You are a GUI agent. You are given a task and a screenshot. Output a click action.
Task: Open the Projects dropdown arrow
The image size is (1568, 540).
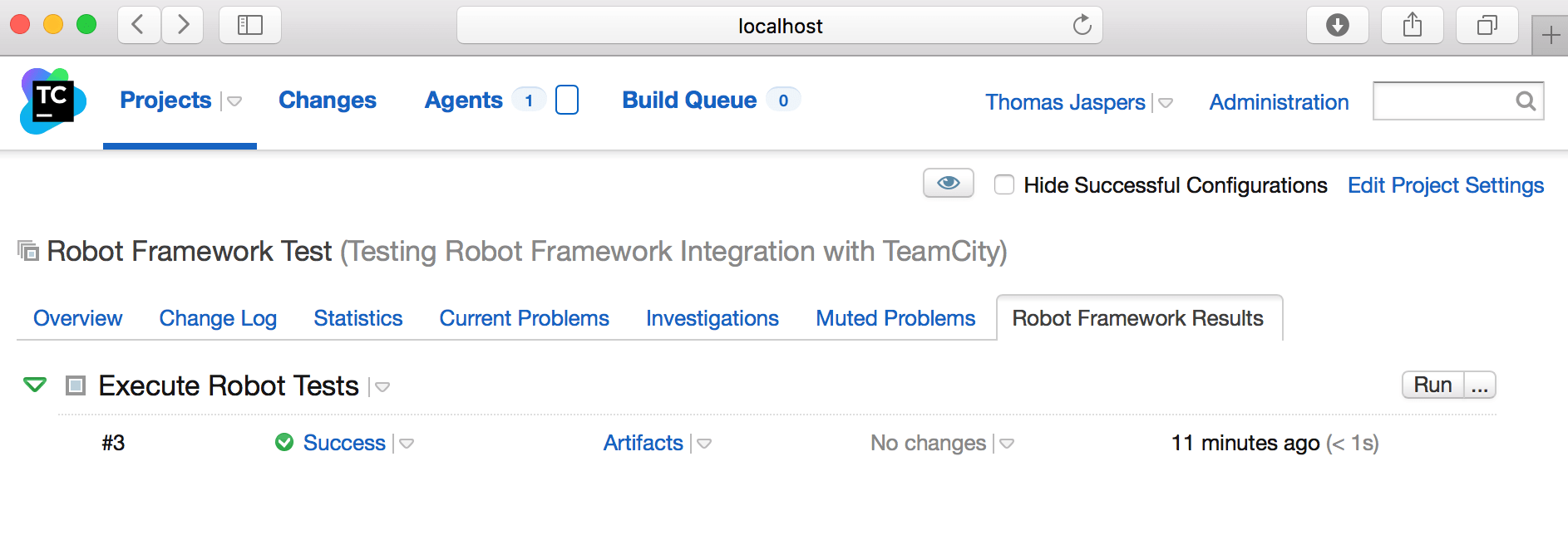click(234, 101)
